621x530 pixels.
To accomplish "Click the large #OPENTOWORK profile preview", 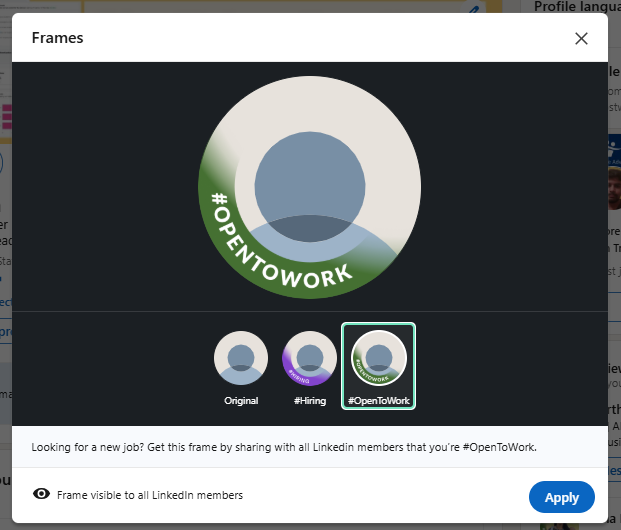I will tap(309, 187).
